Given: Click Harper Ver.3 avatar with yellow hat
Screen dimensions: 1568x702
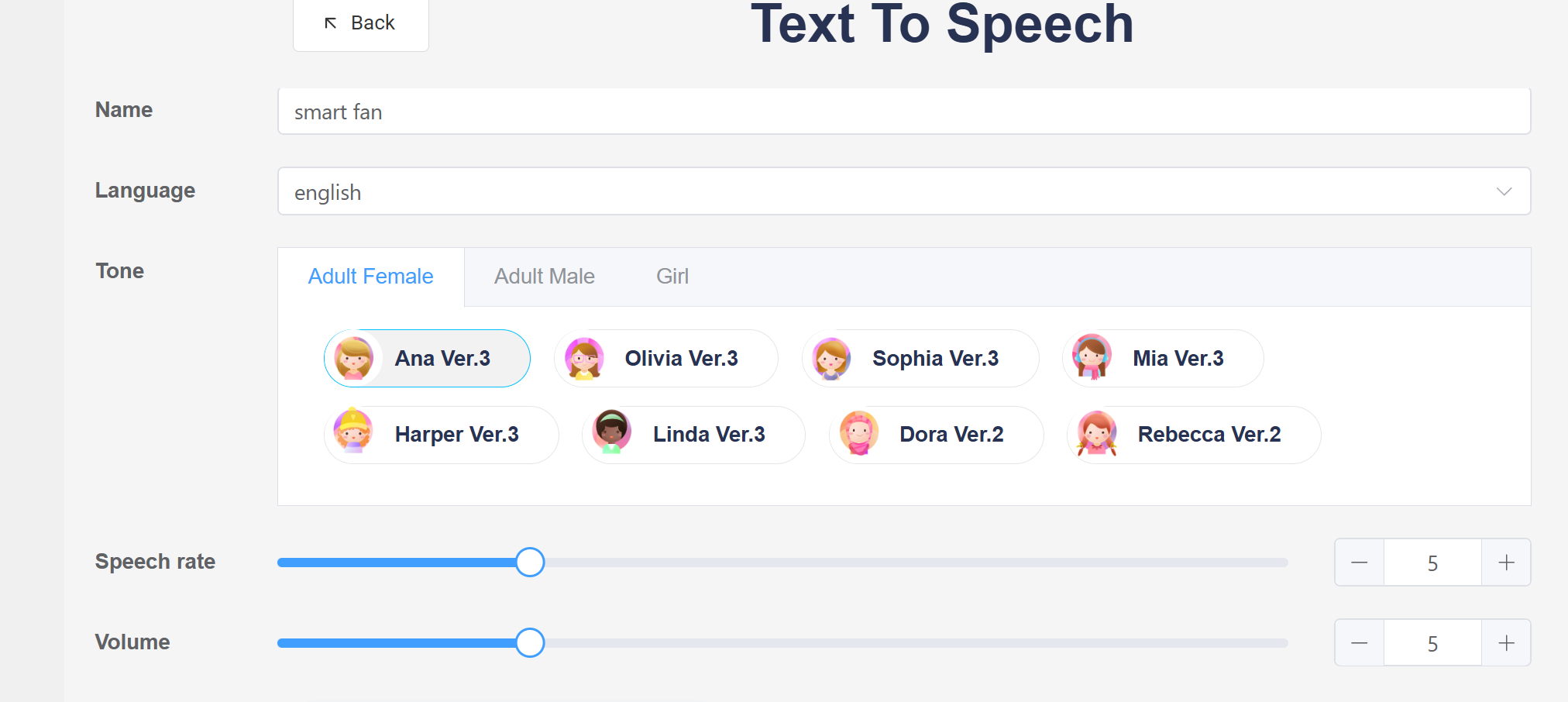Looking at the screenshot, I should [x=353, y=432].
